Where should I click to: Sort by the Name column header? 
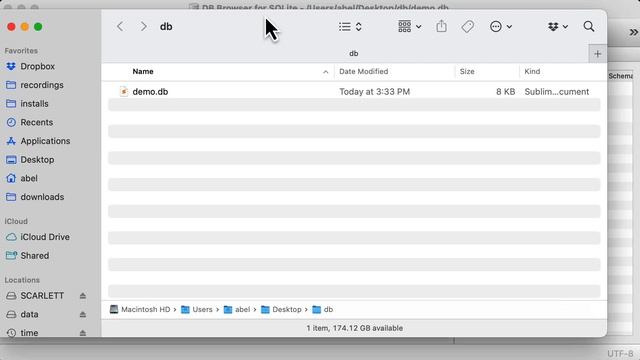coord(143,71)
